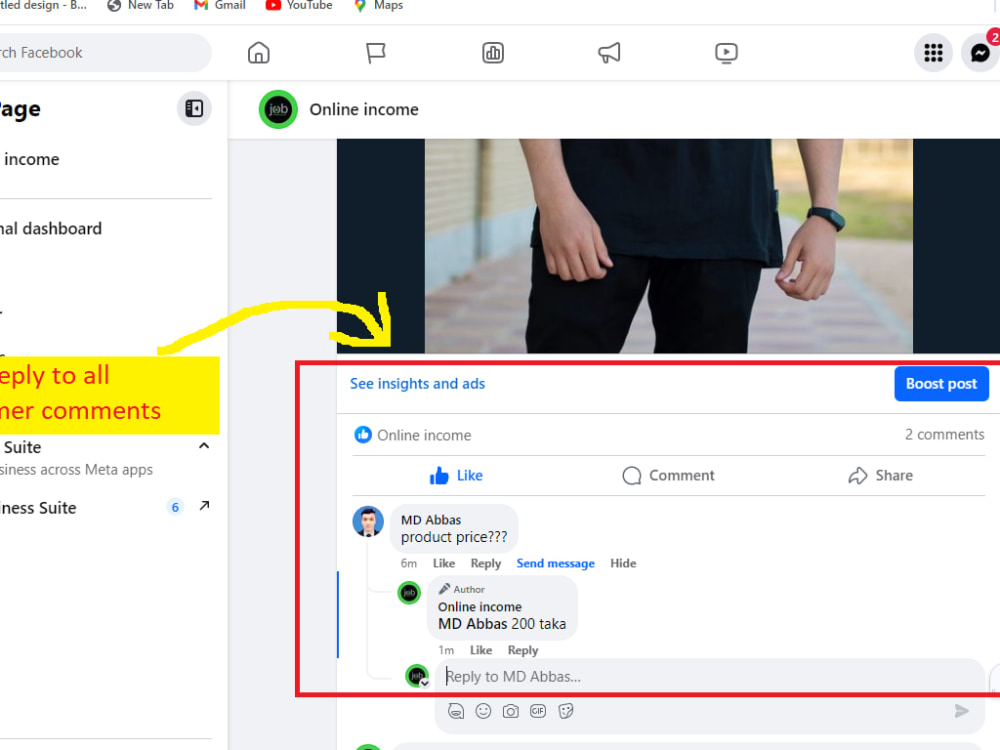
Task: Open the Pages flag icon
Action: (376, 52)
